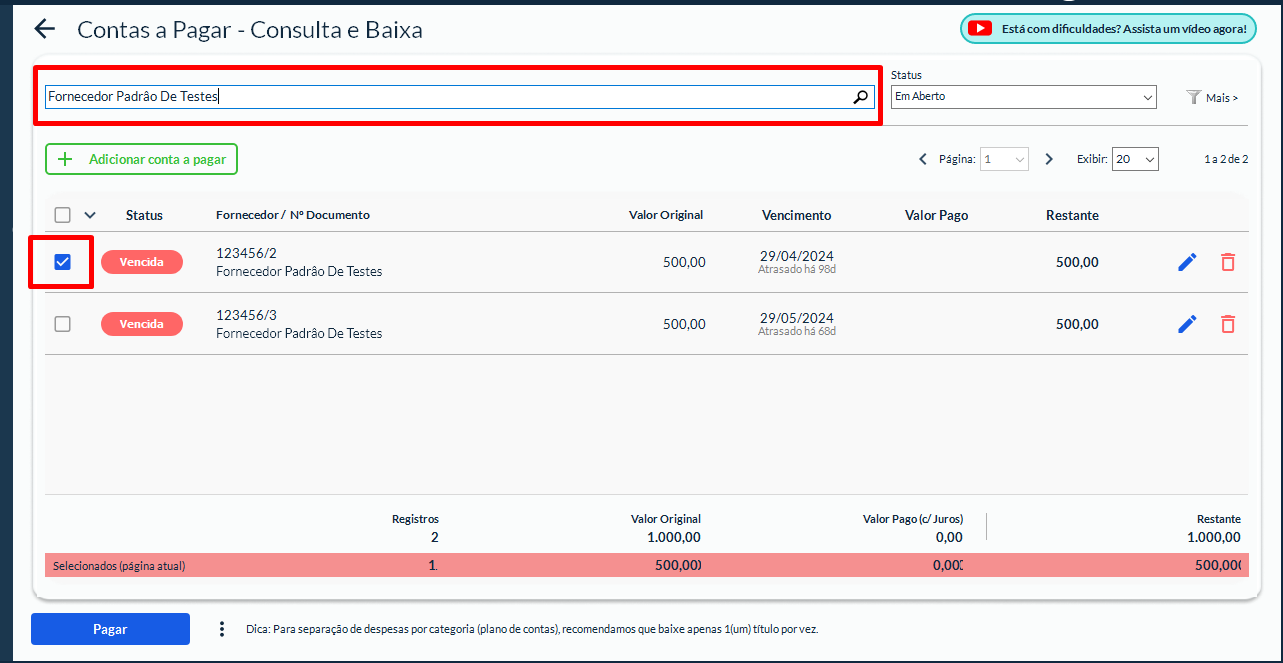This screenshot has width=1283, height=663.
Task: Select the 123456/3 row checkbox
Action: point(63,324)
